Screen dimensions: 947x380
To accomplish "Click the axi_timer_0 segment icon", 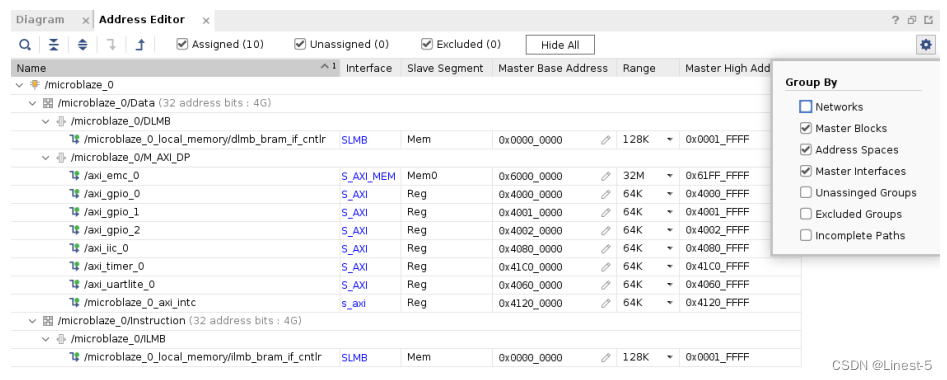I will coord(74,266).
